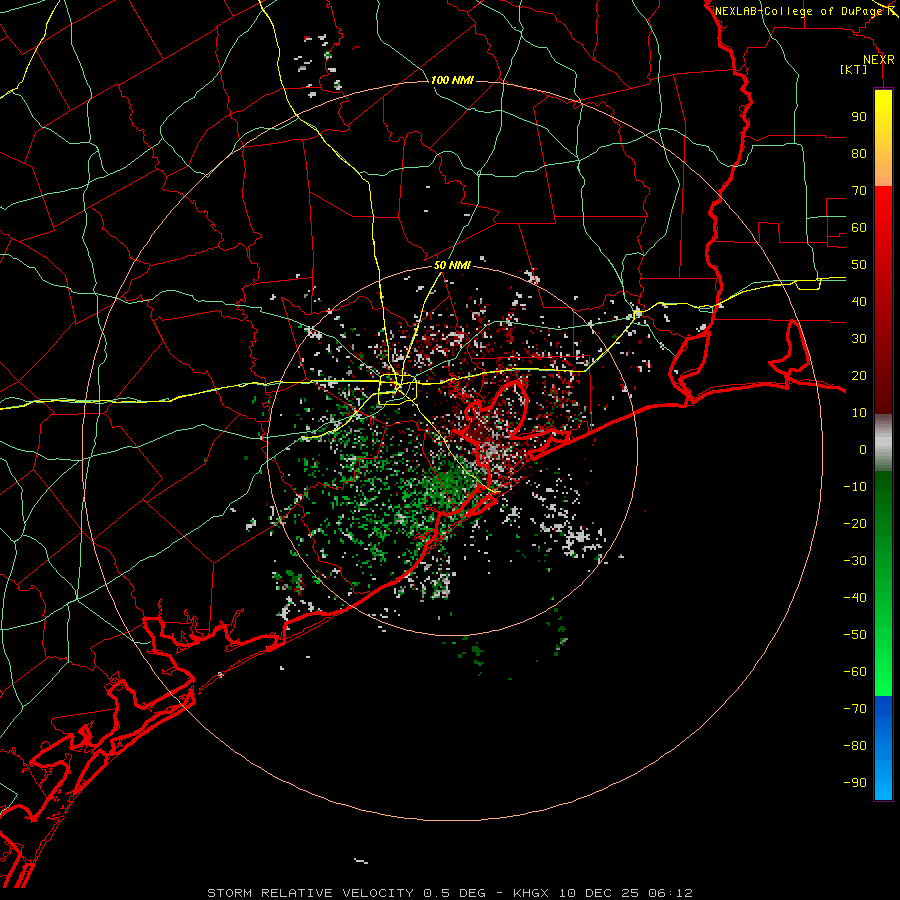Click the '-80' value on the velocity scale

[x=855, y=746]
